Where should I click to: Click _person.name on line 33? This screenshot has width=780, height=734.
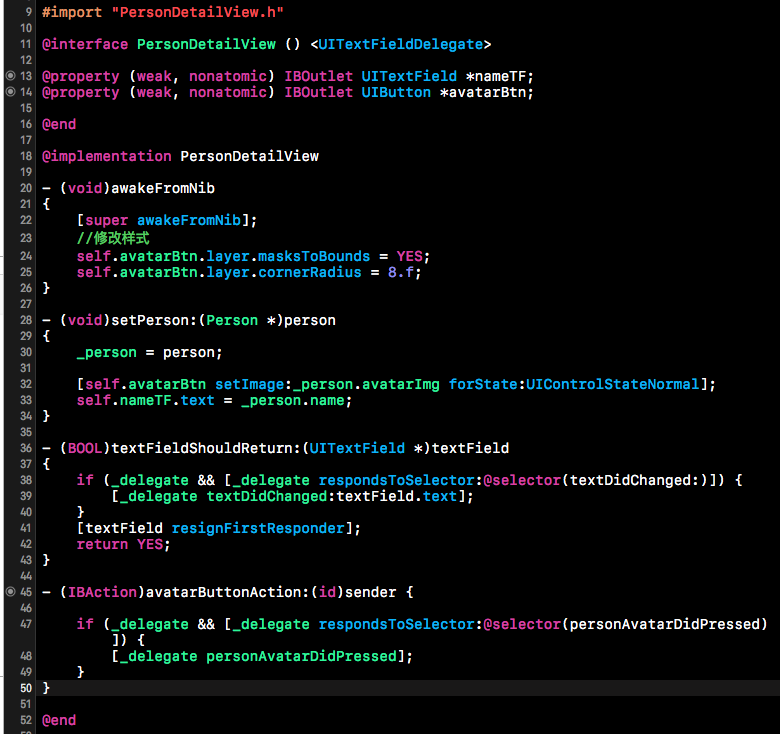coord(292,400)
